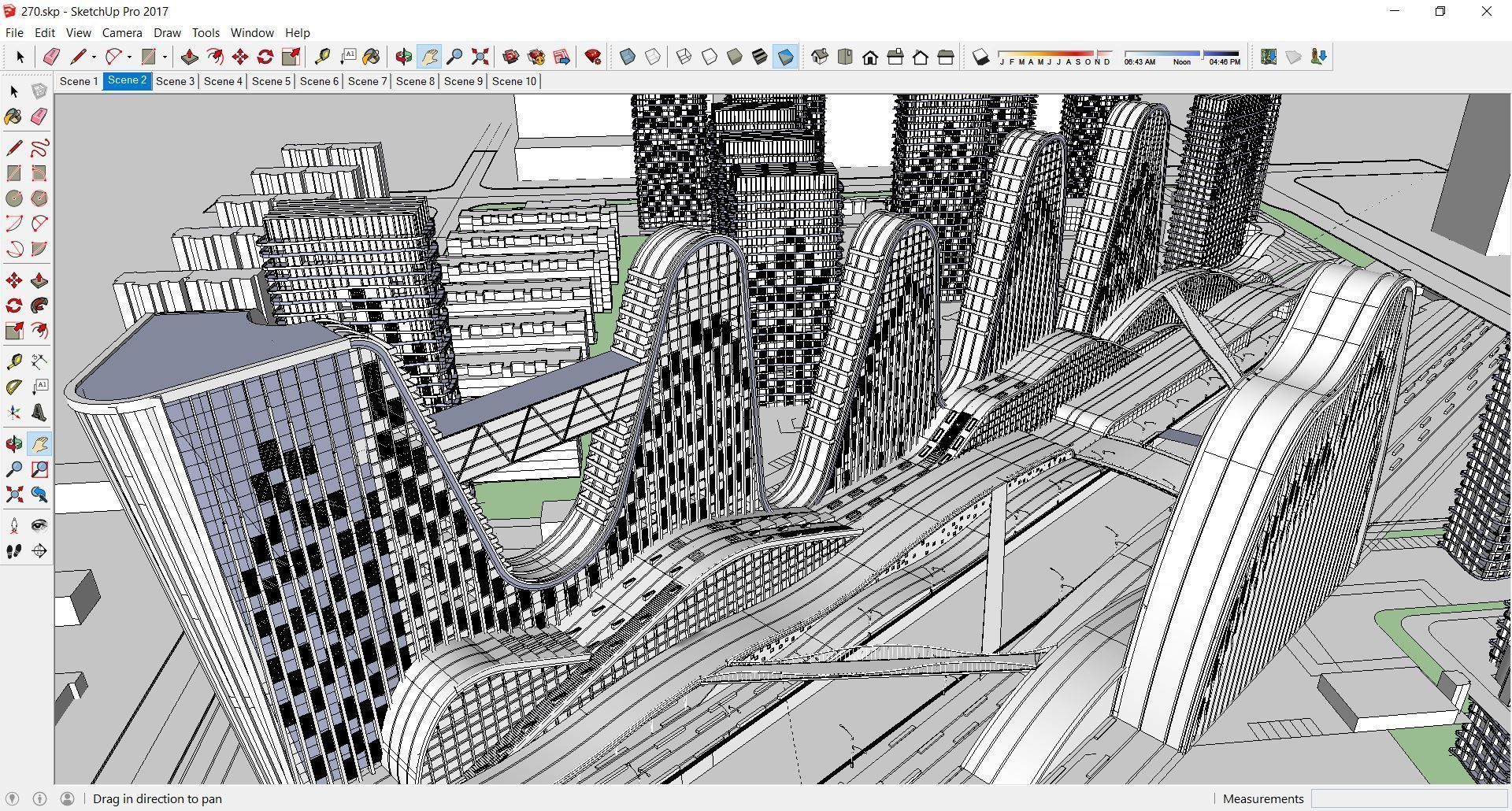Click the '04:46 PM' time label
The image size is (1512, 811).
(1225, 62)
